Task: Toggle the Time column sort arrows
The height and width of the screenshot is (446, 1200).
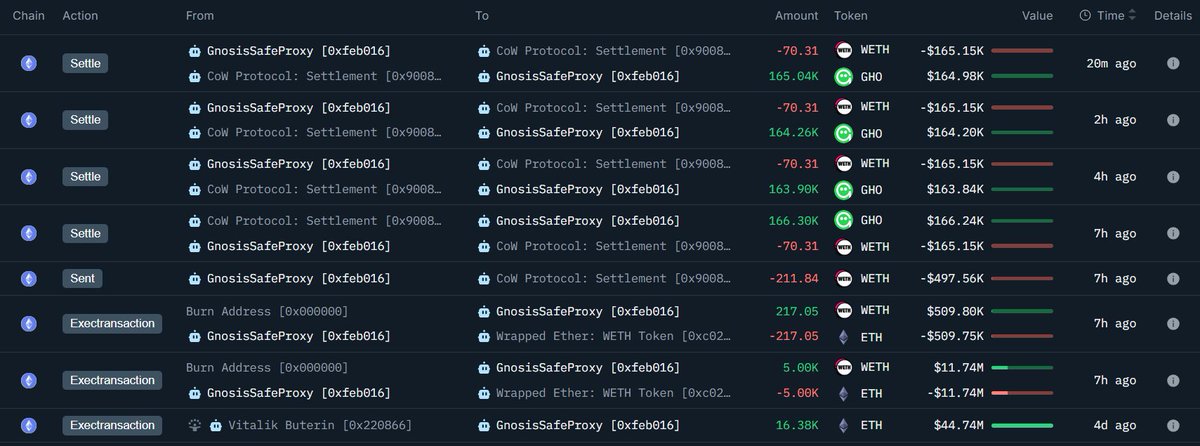Action: point(1132,16)
